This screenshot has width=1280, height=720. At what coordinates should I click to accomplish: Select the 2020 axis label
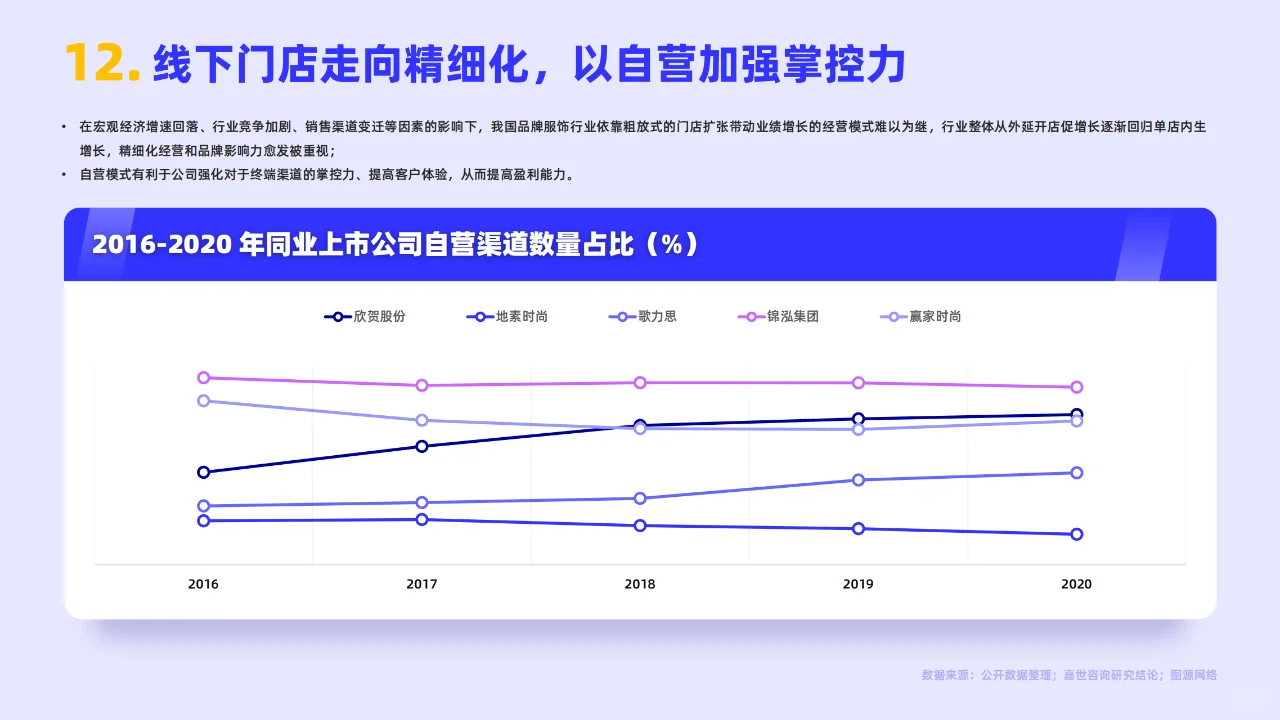1076,584
